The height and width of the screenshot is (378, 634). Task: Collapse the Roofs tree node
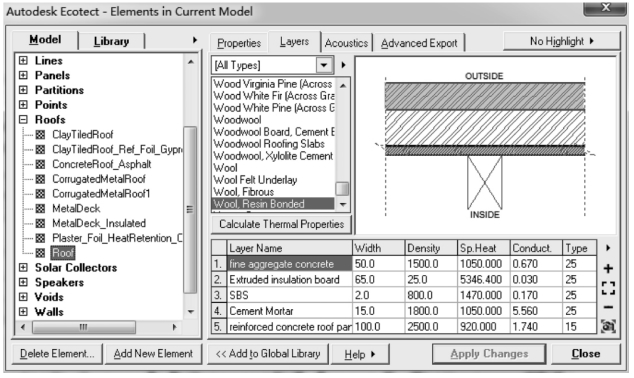pos(23,120)
